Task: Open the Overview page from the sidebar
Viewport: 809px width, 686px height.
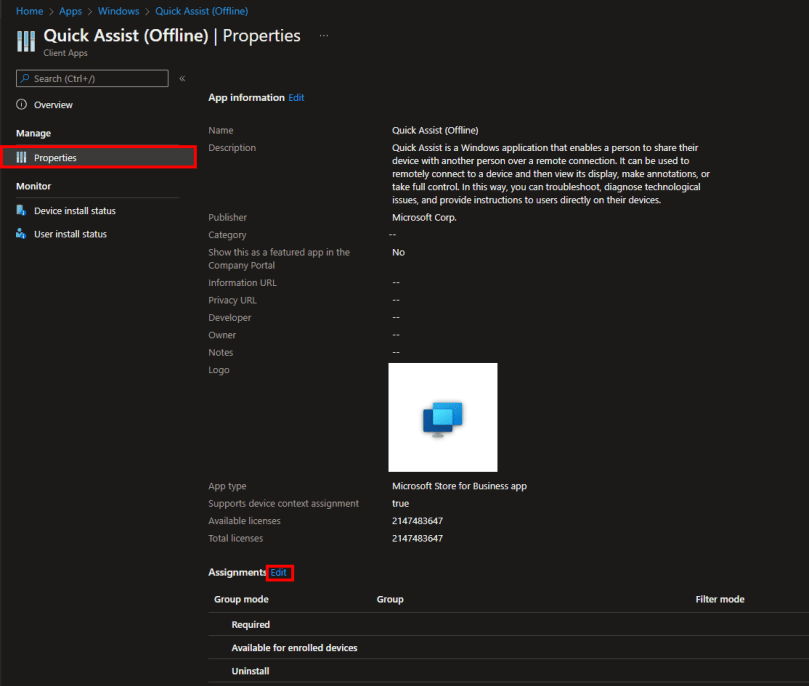Action: pos(53,104)
